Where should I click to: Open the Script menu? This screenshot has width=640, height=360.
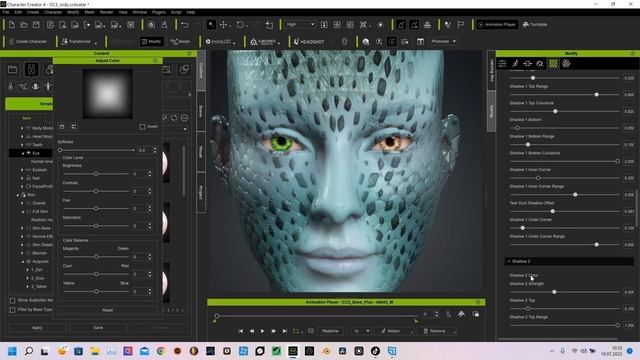point(176,12)
